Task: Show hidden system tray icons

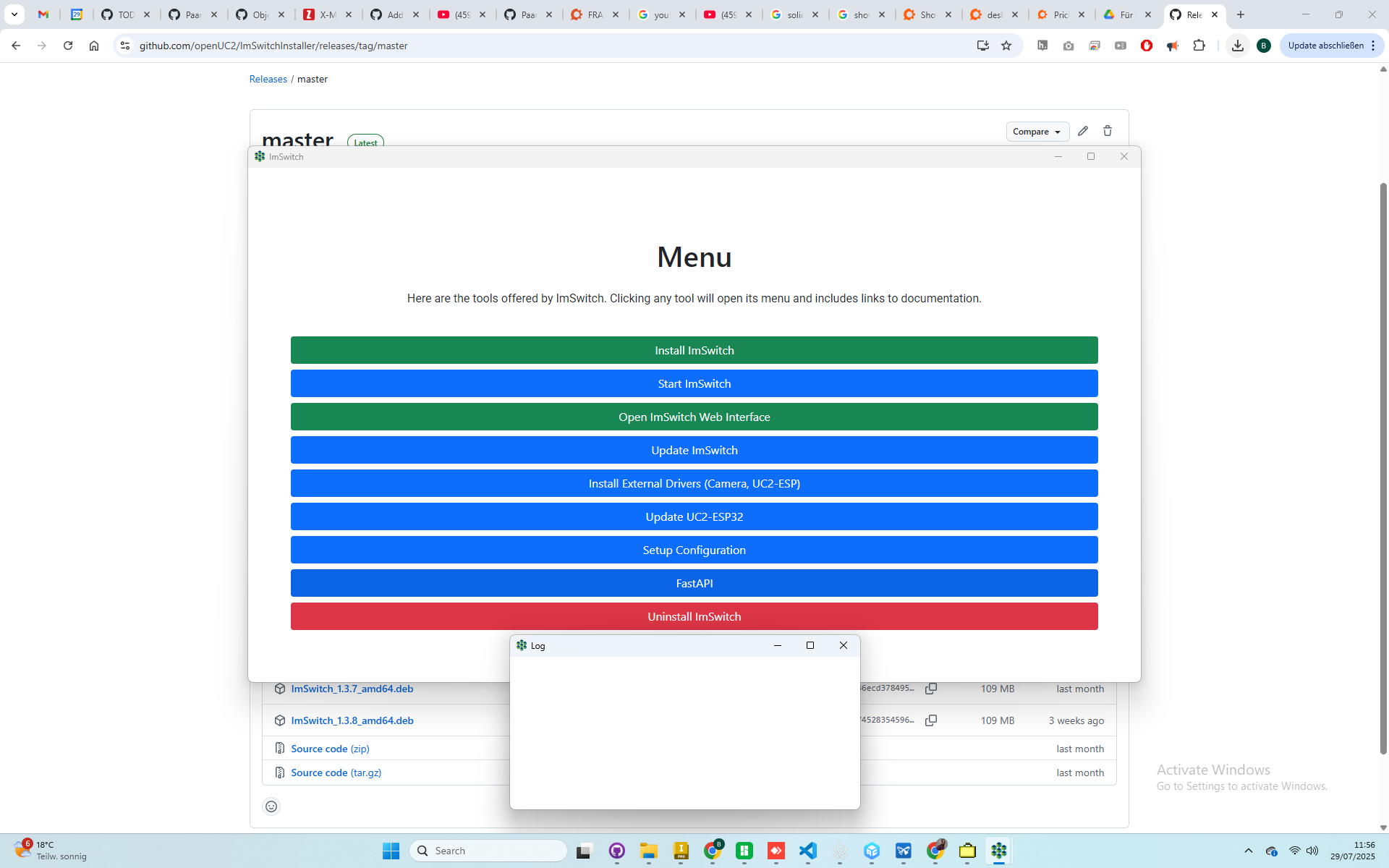Action: tap(1248, 851)
